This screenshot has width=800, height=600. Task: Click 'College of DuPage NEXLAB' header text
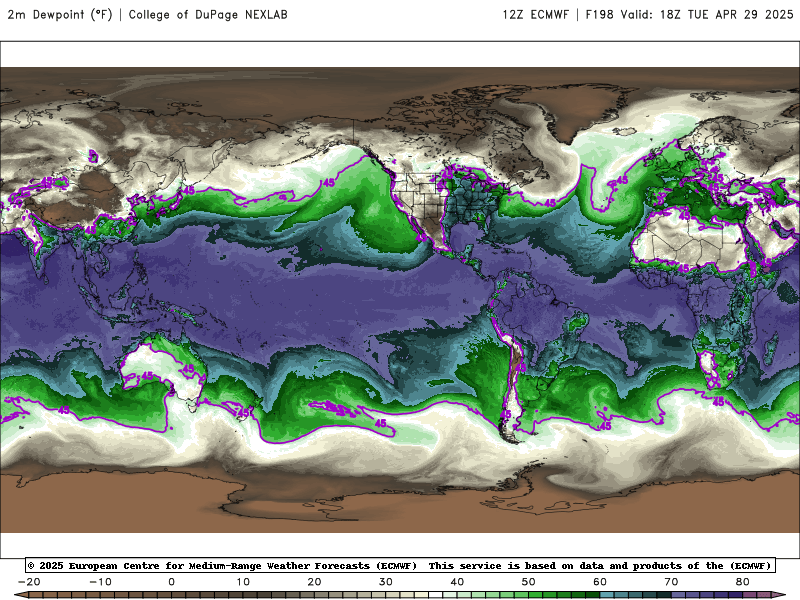[x=208, y=14]
